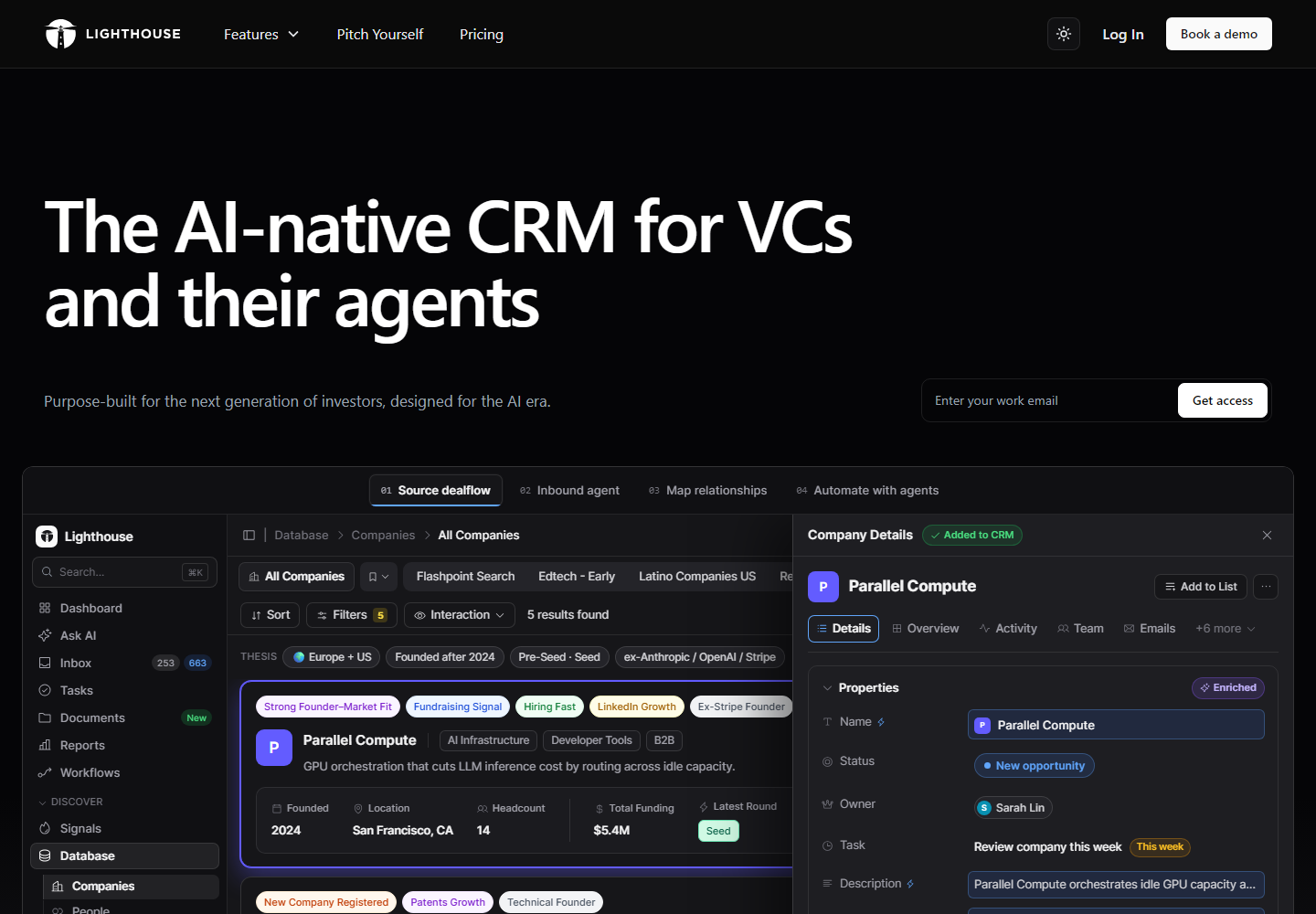Click the three-dots more options icon
The width and height of the screenshot is (1316, 914).
point(1266,587)
